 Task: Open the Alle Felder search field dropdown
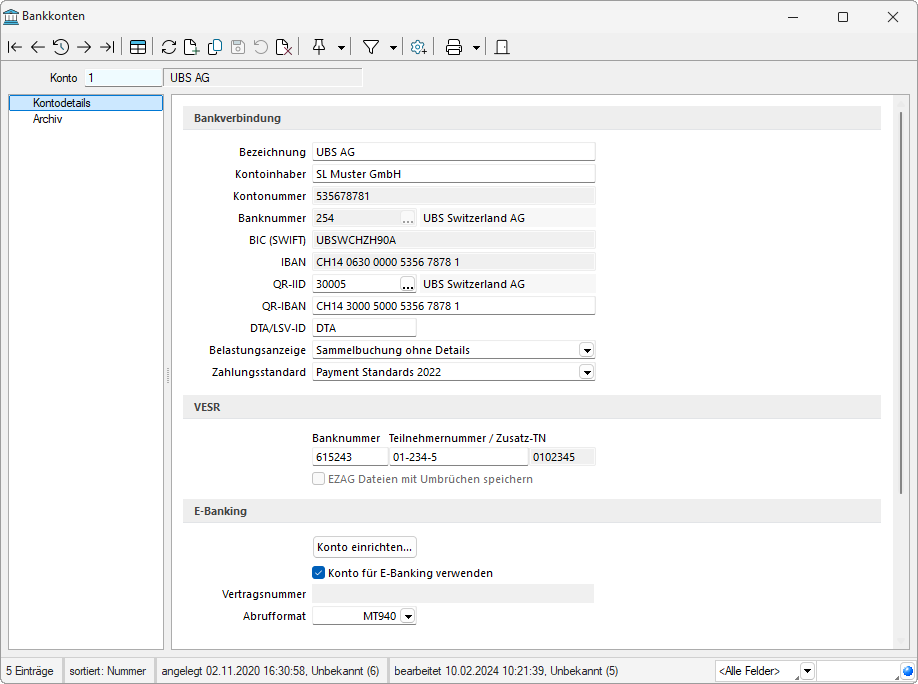807,671
